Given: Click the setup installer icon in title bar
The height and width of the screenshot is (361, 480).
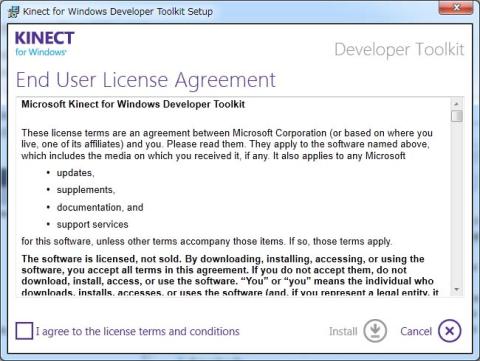Looking at the screenshot, I should [x=14, y=12].
